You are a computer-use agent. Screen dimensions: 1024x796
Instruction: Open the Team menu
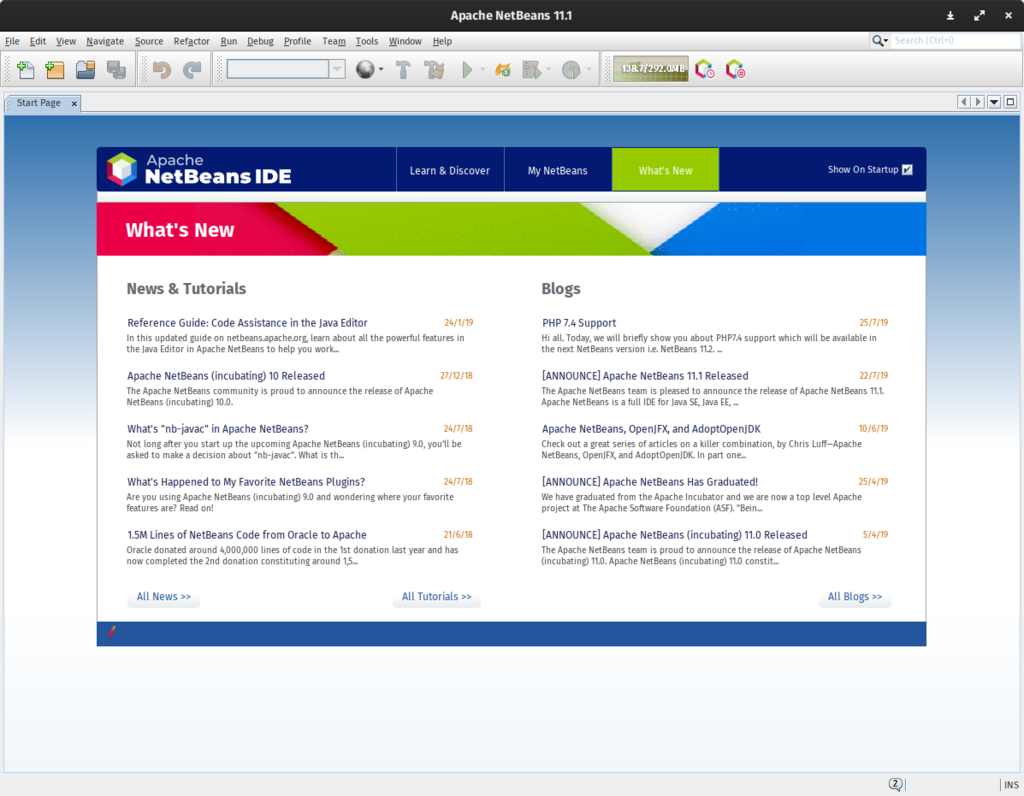click(x=334, y=41)
